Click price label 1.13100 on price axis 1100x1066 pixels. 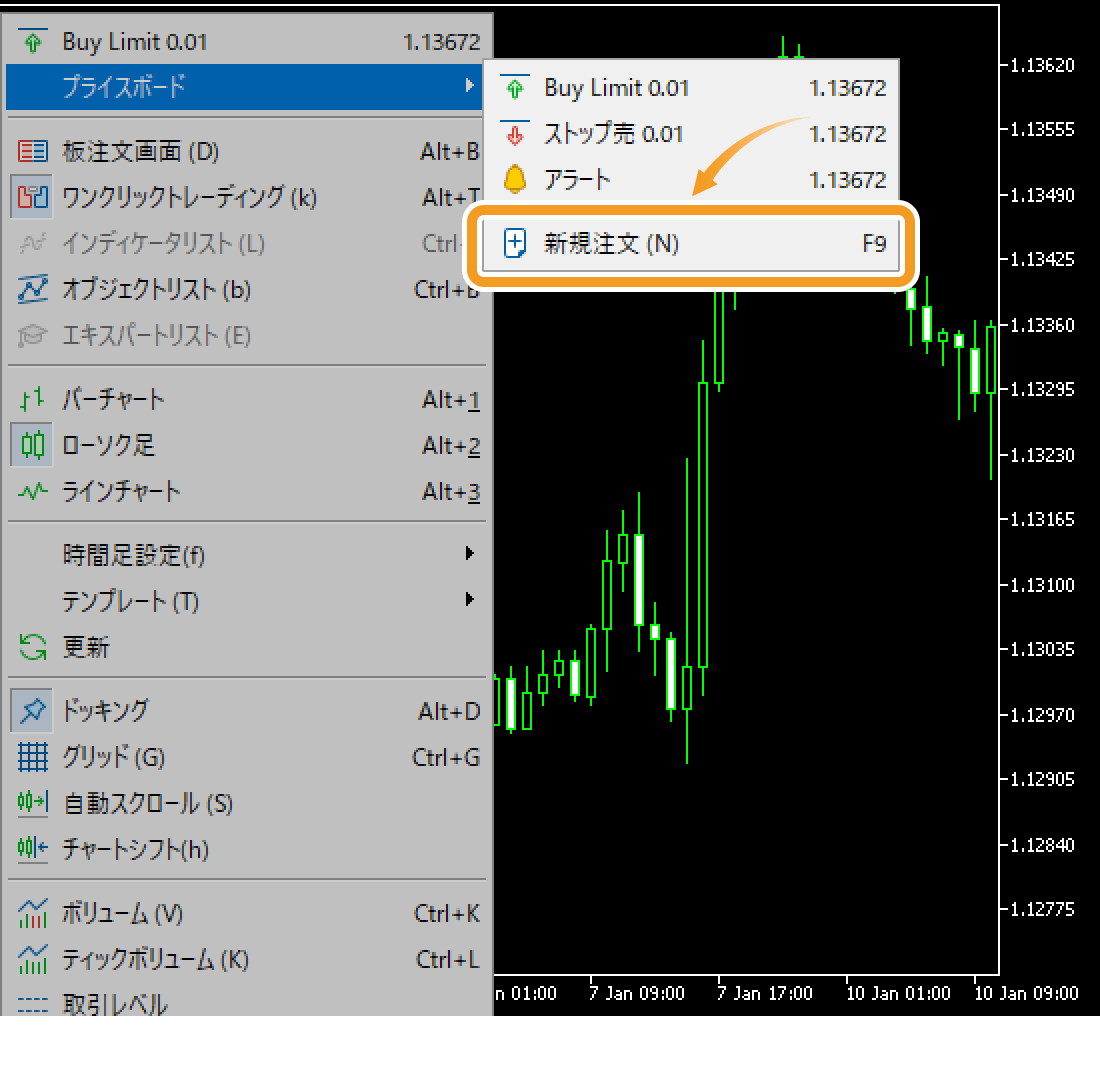[1042, 584]
